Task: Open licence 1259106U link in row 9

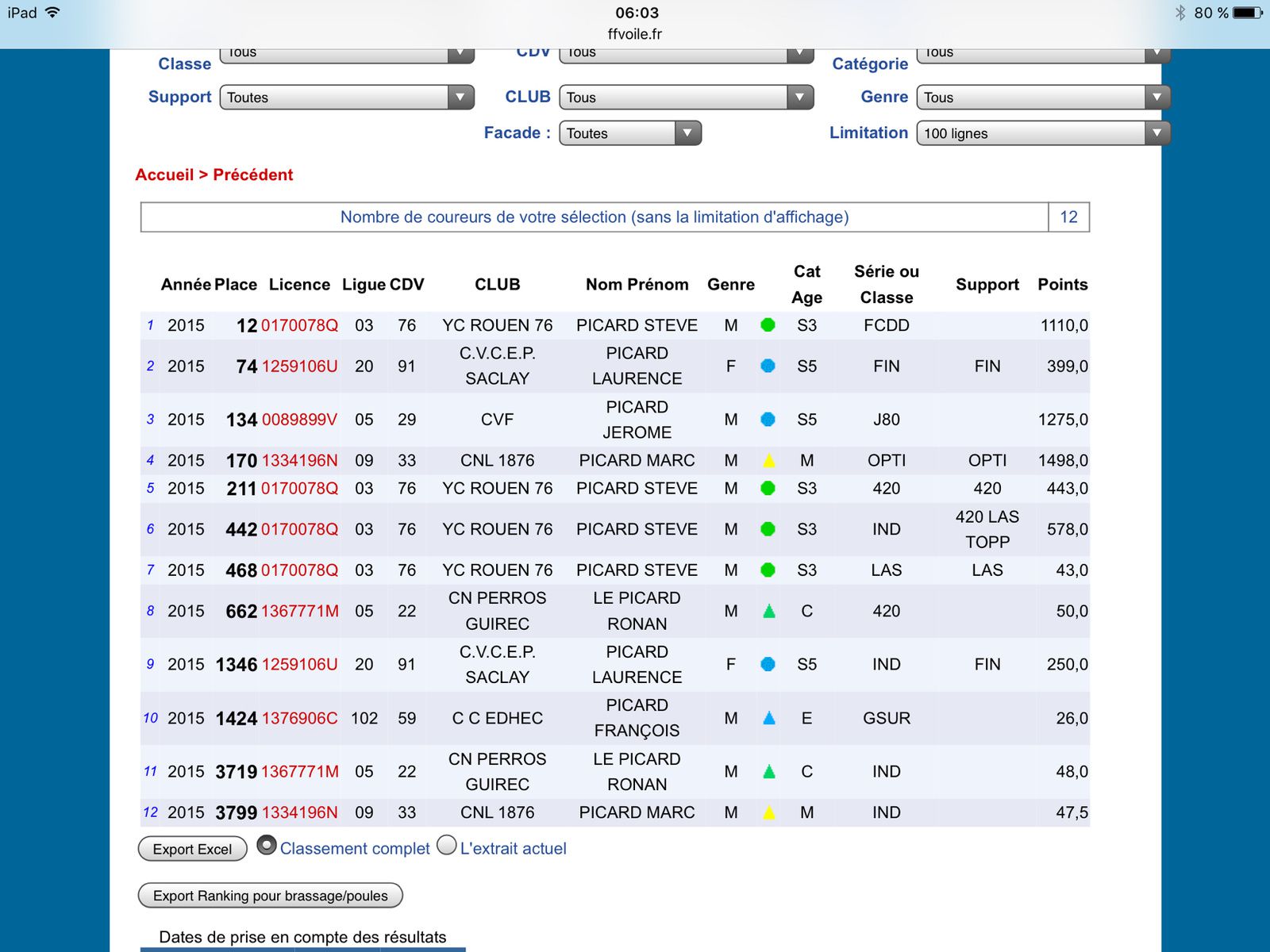Action: coord(299,664)
